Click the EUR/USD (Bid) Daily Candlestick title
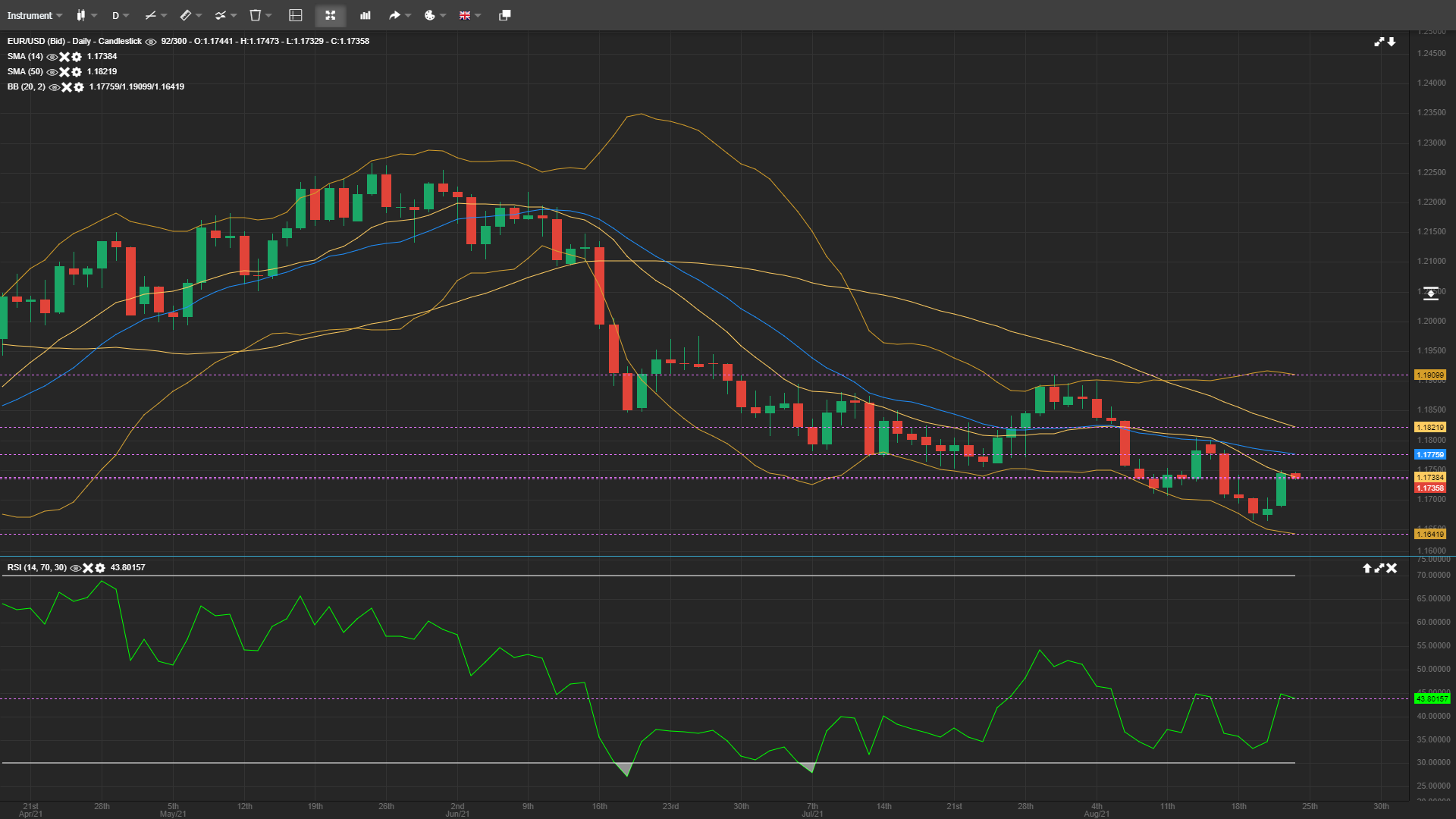Image resolution: width=1456 pixels, height=819 pixels. 74,42
